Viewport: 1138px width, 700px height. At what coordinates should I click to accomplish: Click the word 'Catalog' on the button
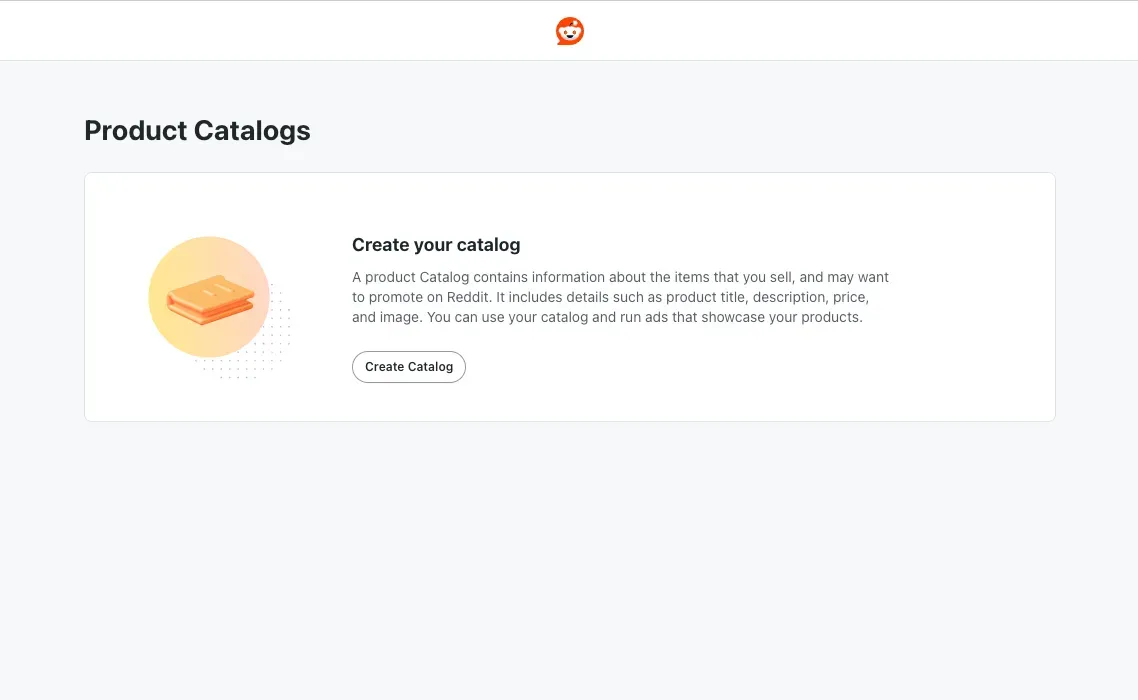point(430,367)
